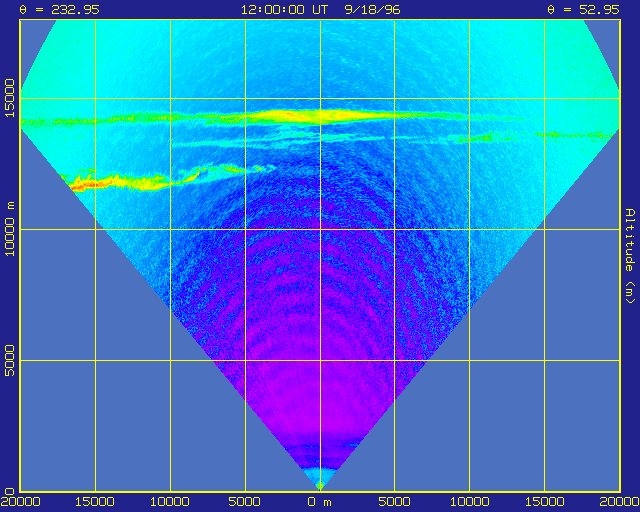
Task: Click horizontal-axis 15000 label on the θ = 52.95 side
Action: click(544, 502)
